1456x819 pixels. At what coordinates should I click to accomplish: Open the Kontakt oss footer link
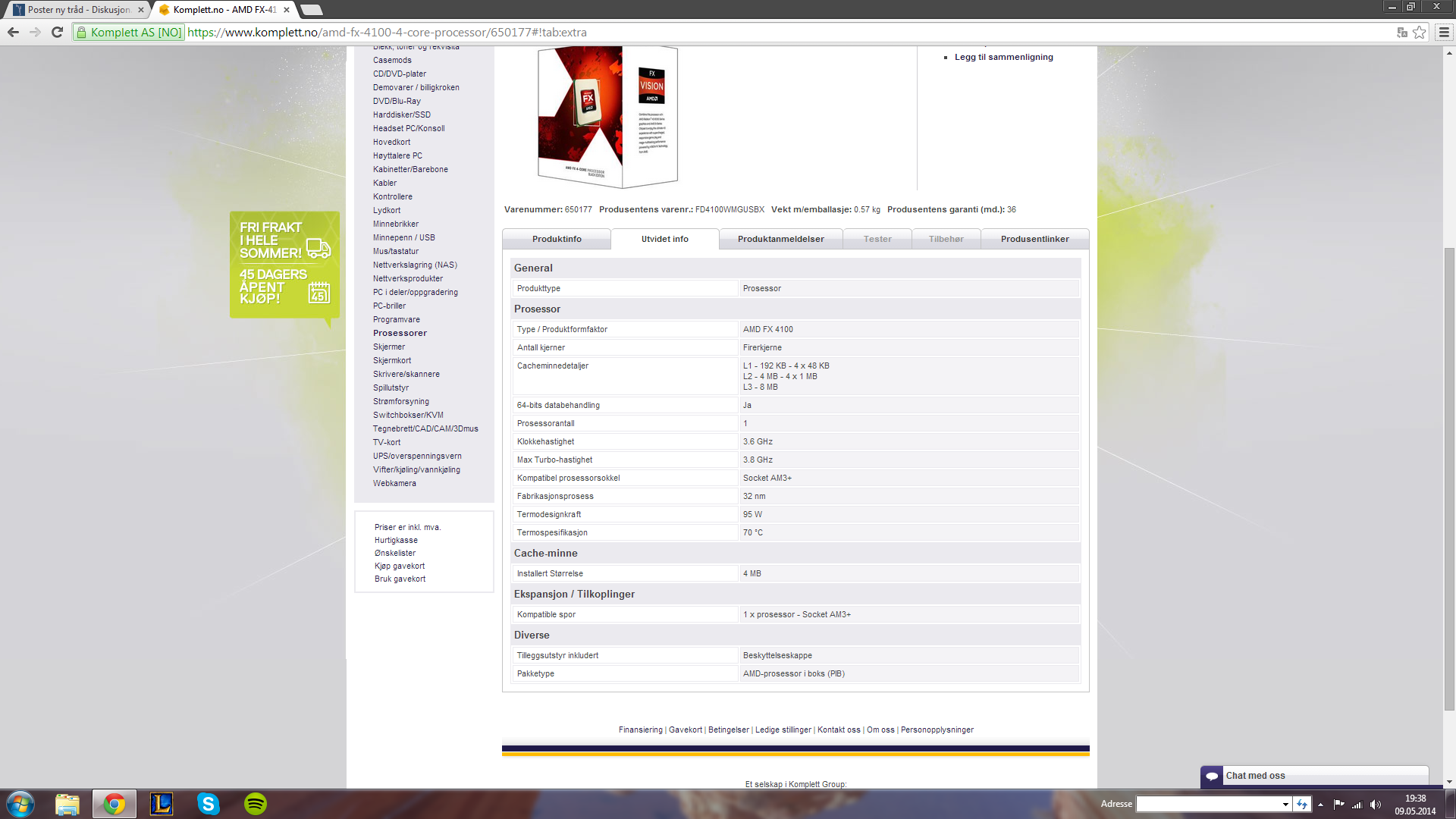click(839, 730)
